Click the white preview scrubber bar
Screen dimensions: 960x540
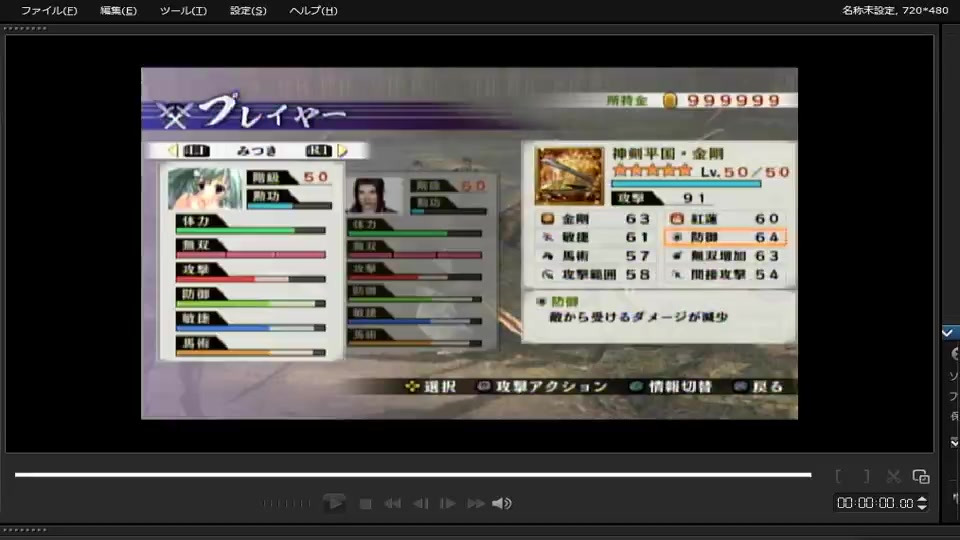(413, 474)
